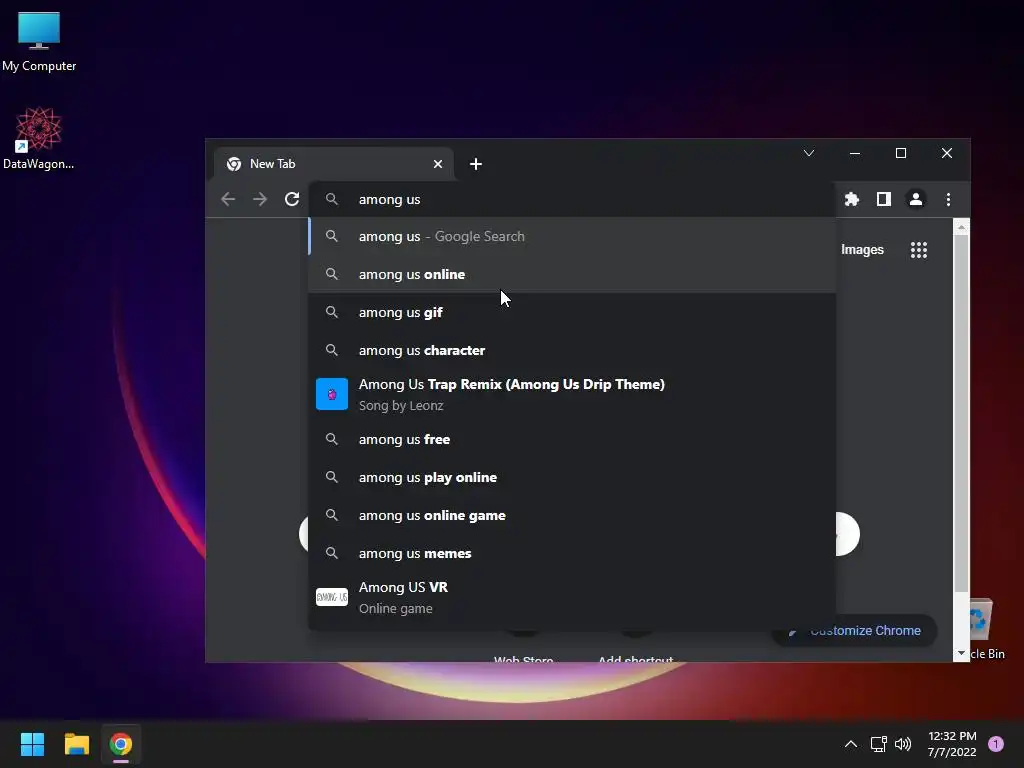Click the Customize Chrome button
1024x768 pixels.
point(854,630)
